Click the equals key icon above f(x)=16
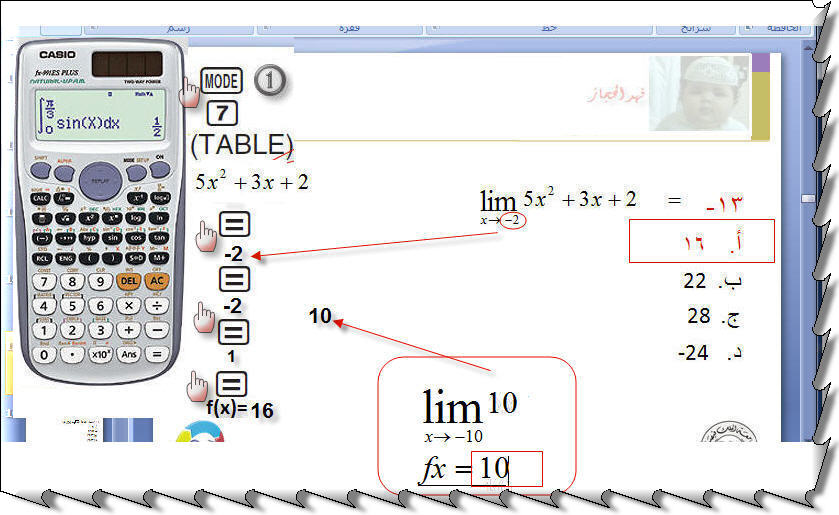The image size is (839, 515). point(231,384)
